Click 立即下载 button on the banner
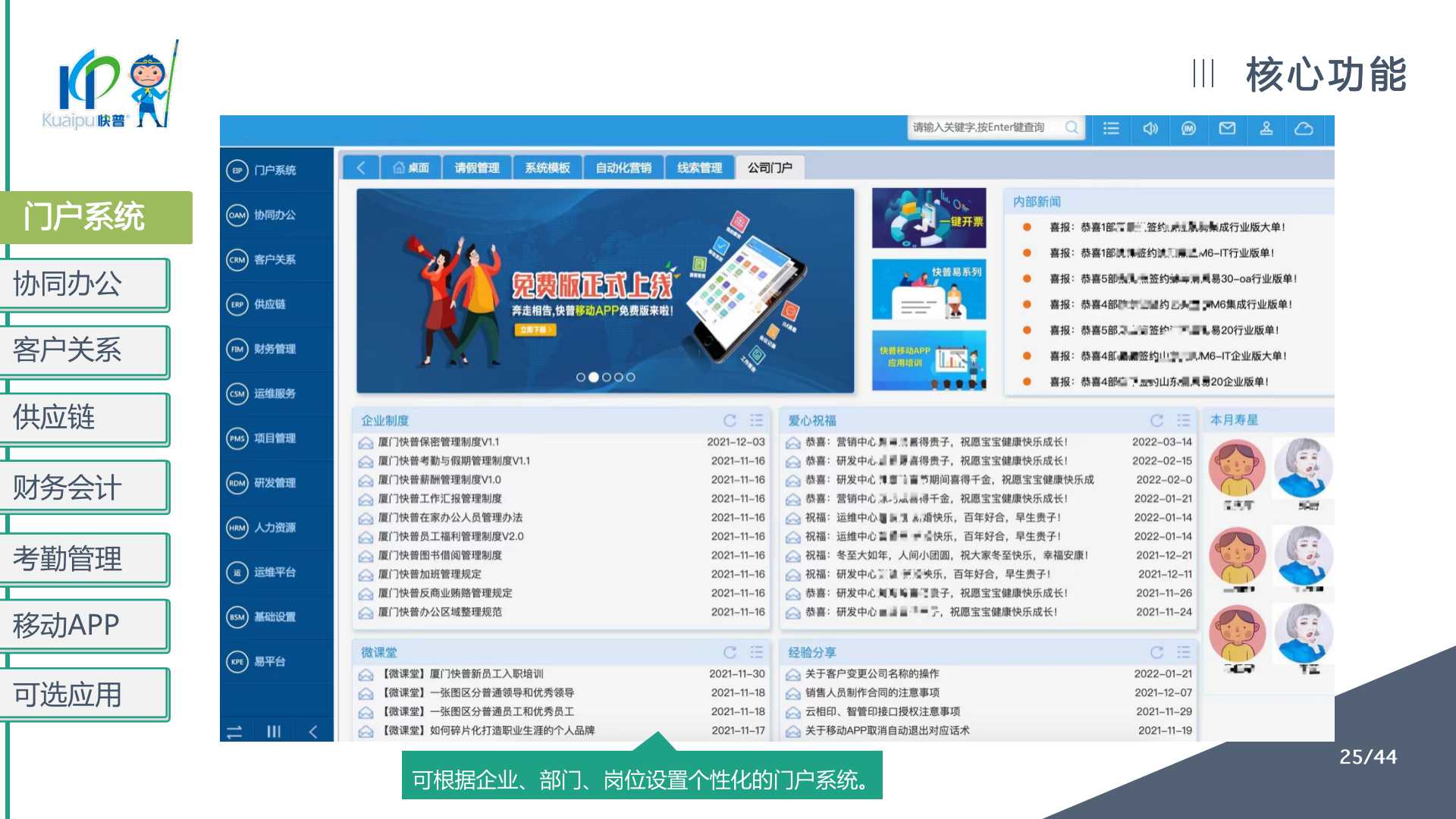Viewport: 1456px width, 819px height. click(x=536, y=330)
